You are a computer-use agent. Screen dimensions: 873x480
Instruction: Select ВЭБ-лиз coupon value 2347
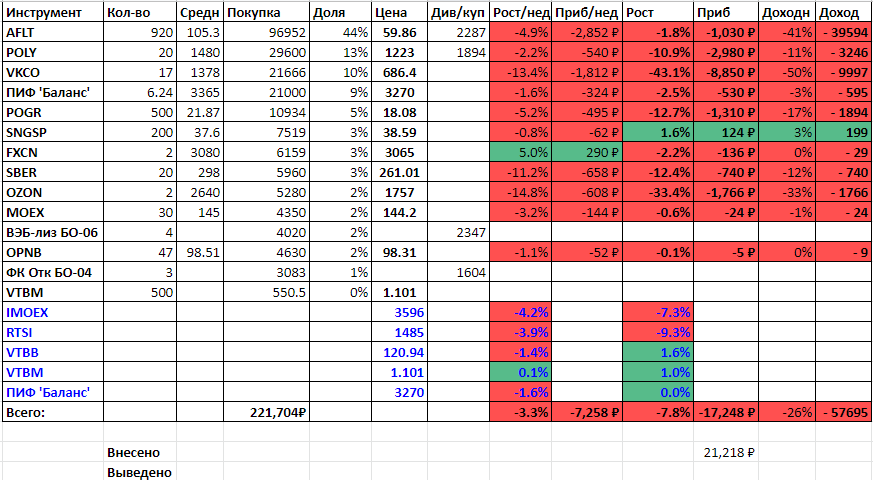pyautogui.click(x=458, y=232)
